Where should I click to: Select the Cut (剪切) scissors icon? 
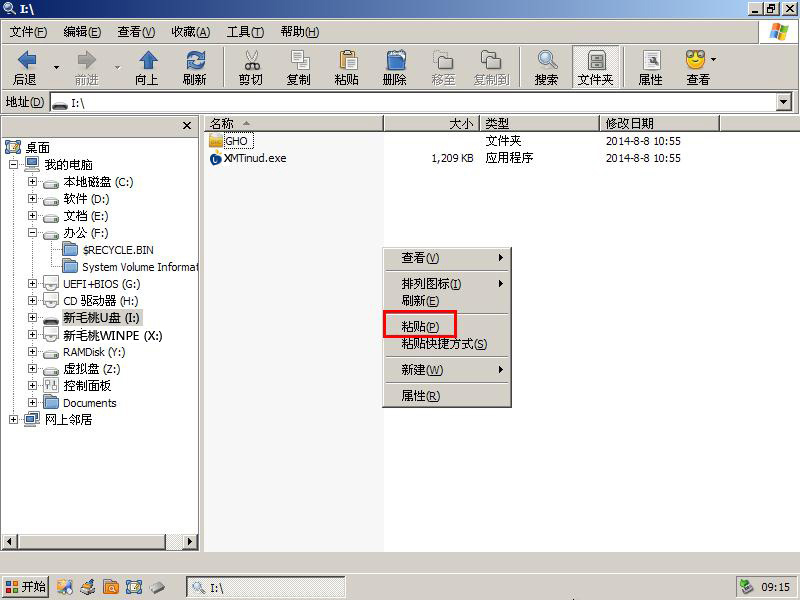pyautogui.click(x=252, y=60)
